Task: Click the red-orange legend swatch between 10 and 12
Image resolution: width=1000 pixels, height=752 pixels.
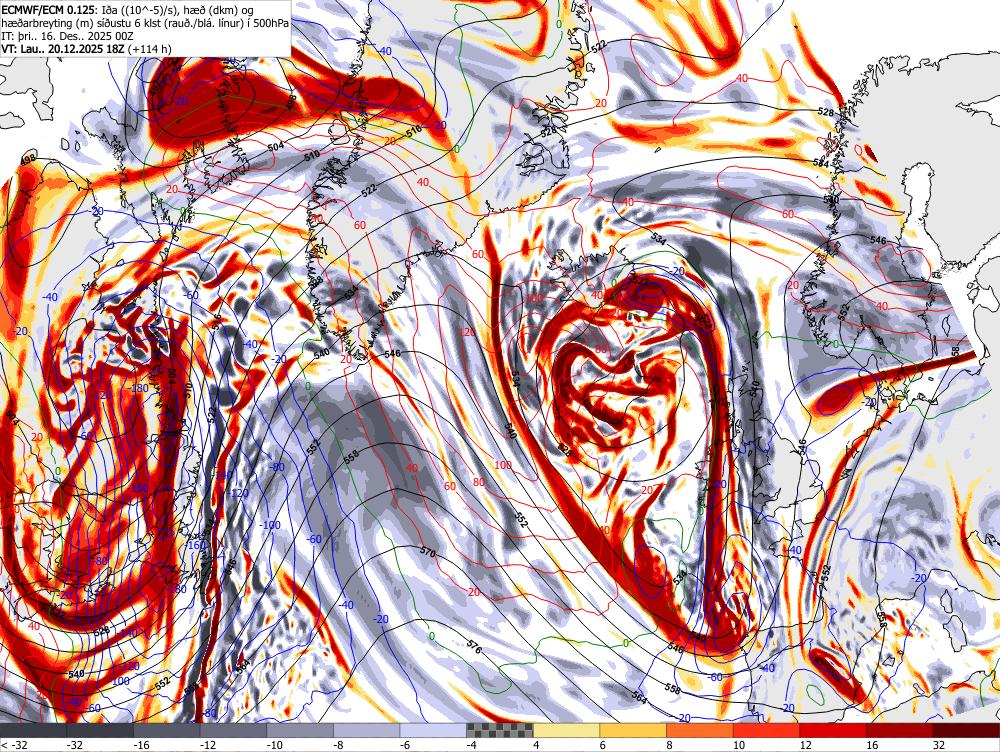Action: 767,730
